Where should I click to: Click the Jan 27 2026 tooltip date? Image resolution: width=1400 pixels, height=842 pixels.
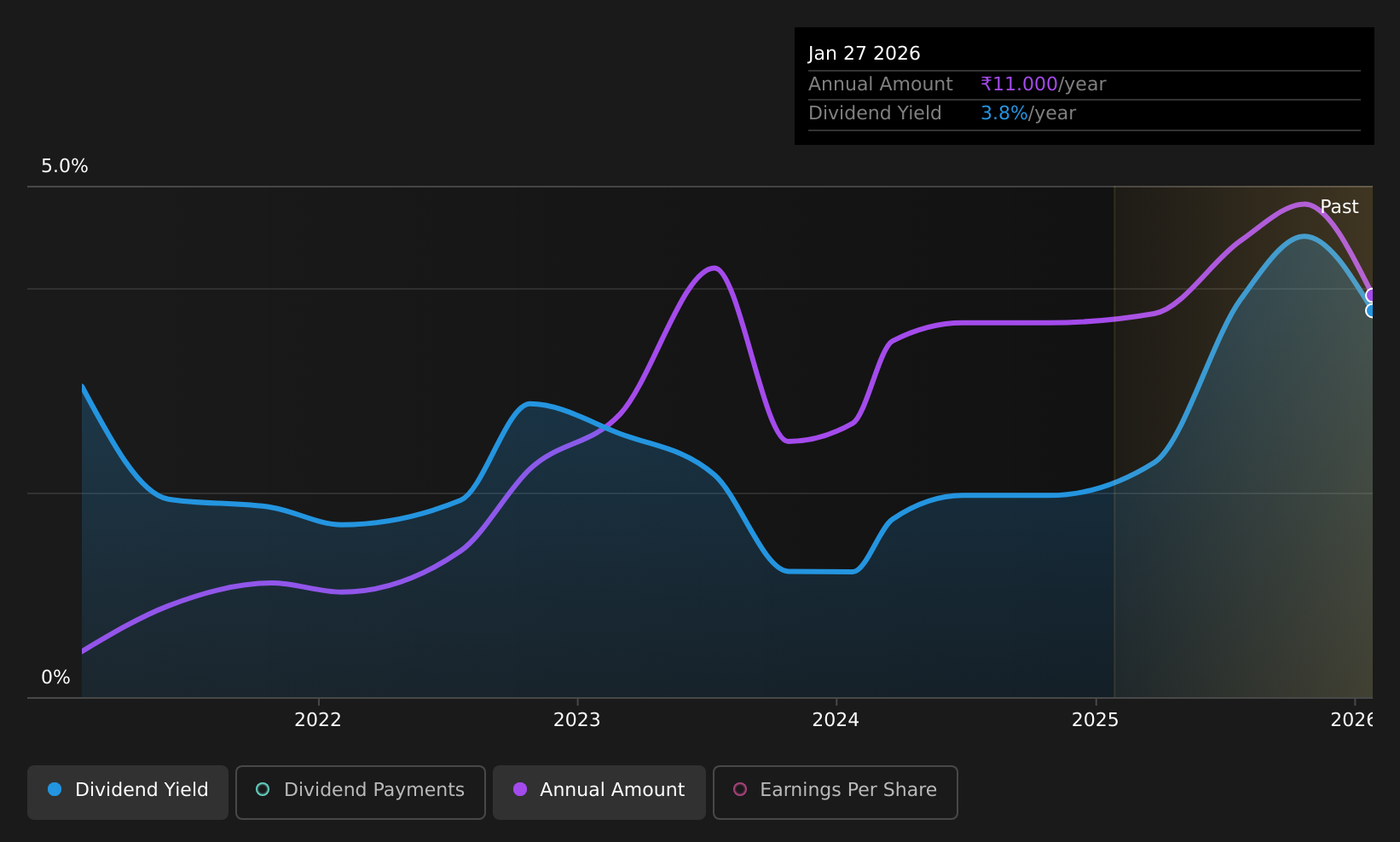click(865, 54)
